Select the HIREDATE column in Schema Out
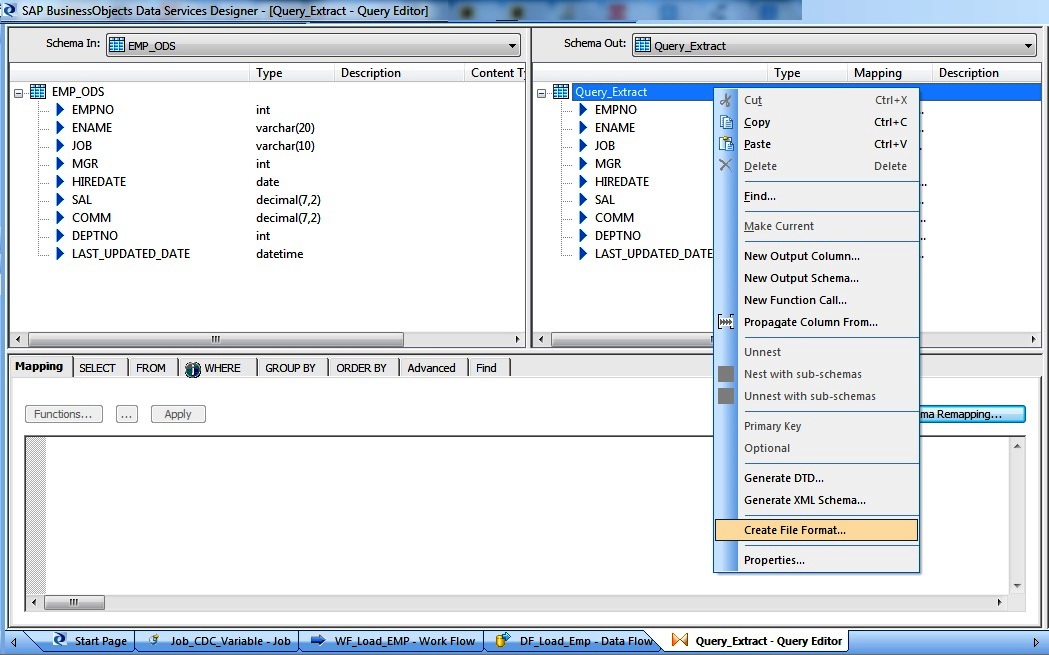The width and height of the screenshot is (1049, 655). tap(622, 181)
